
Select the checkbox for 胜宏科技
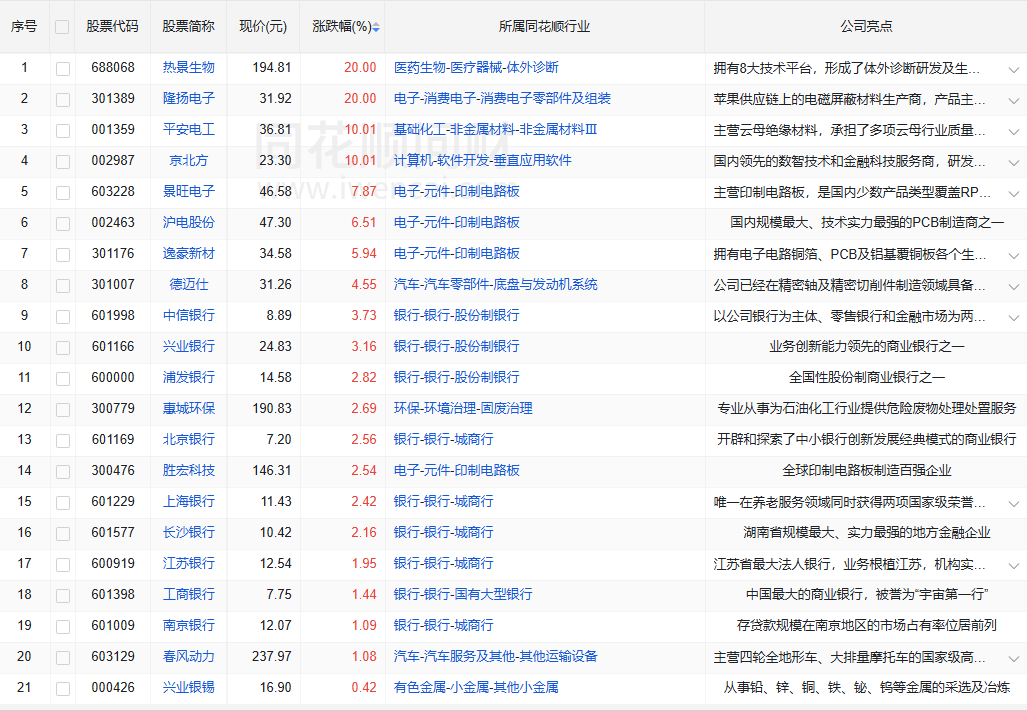63,472
